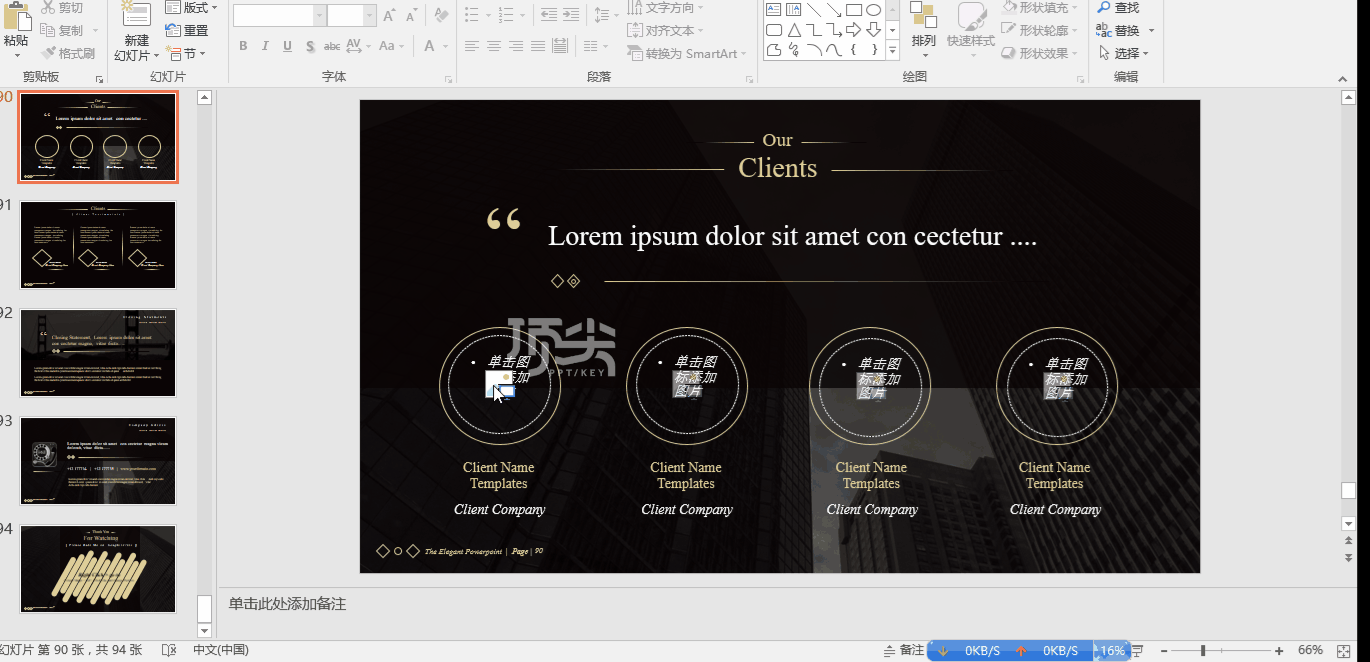Click the Reset (重置) slide icon
The image size is (1370, 662).
click(x=173, y=31)
